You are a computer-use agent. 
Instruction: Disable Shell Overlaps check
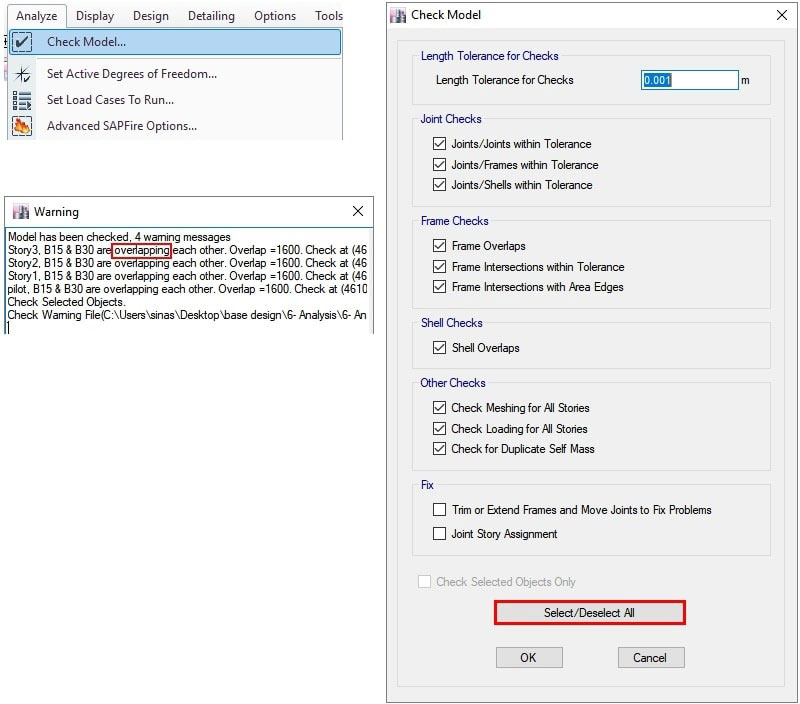[x=439, y=348]
